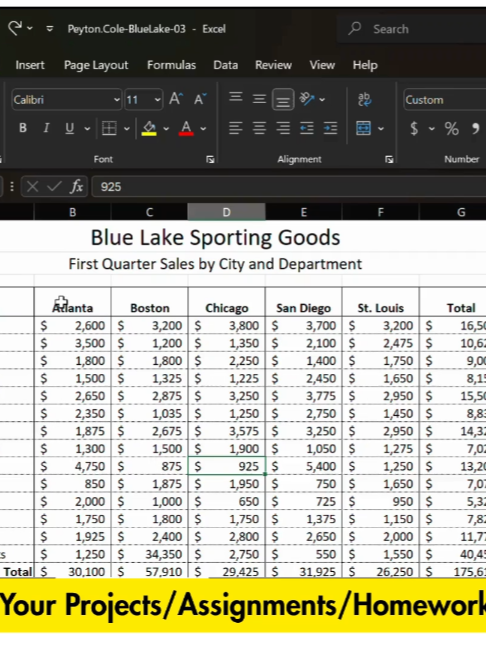486x648 pixels.
Task: Open Accounting Number Format dropdown arrow
Action: [x=431, y=129]
